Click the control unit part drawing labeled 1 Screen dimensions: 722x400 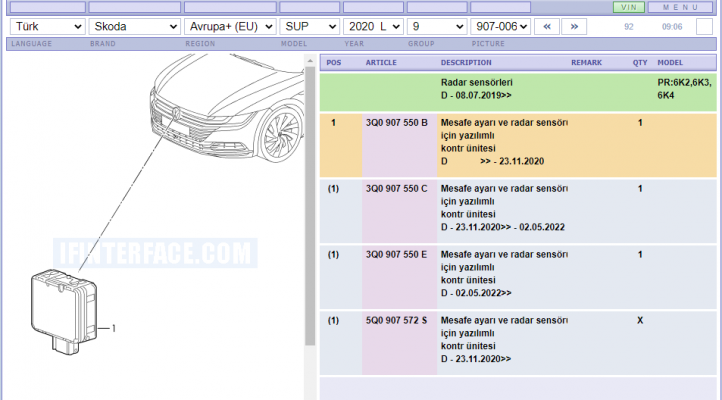tap(64, 312)
